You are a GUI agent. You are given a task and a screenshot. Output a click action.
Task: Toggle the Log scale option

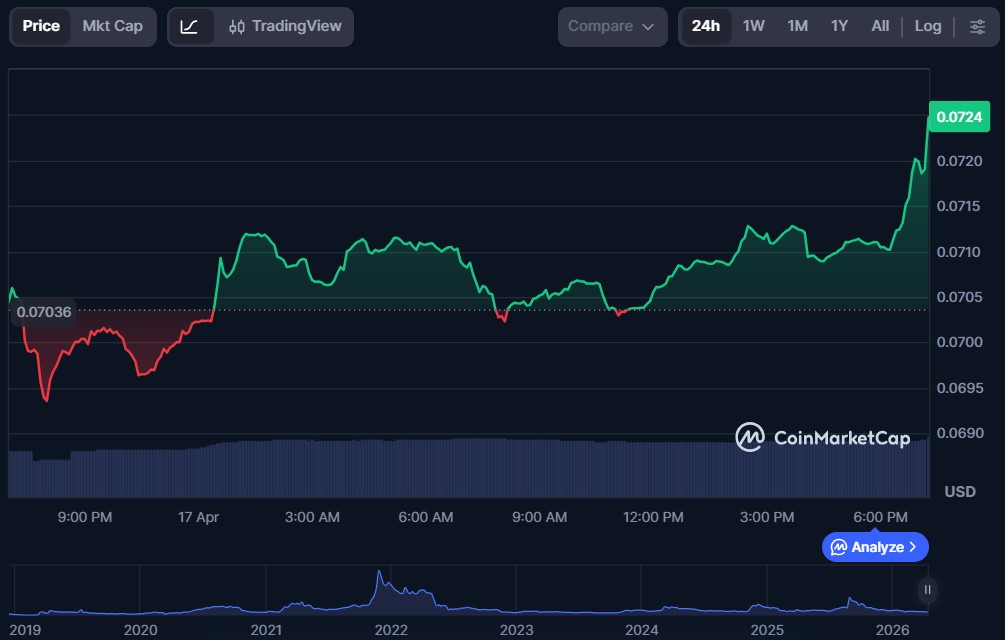tap(927, 26)
